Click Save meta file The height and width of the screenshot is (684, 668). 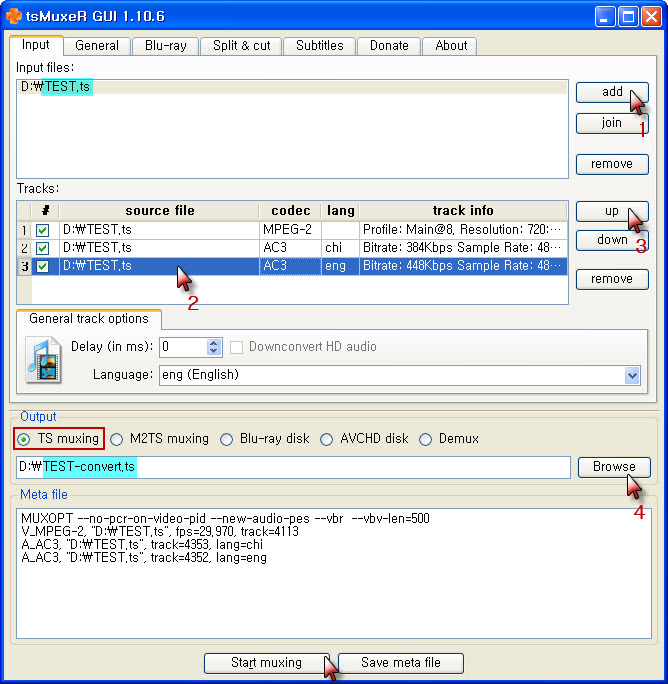pyautogui.click(x=401, y=663)
